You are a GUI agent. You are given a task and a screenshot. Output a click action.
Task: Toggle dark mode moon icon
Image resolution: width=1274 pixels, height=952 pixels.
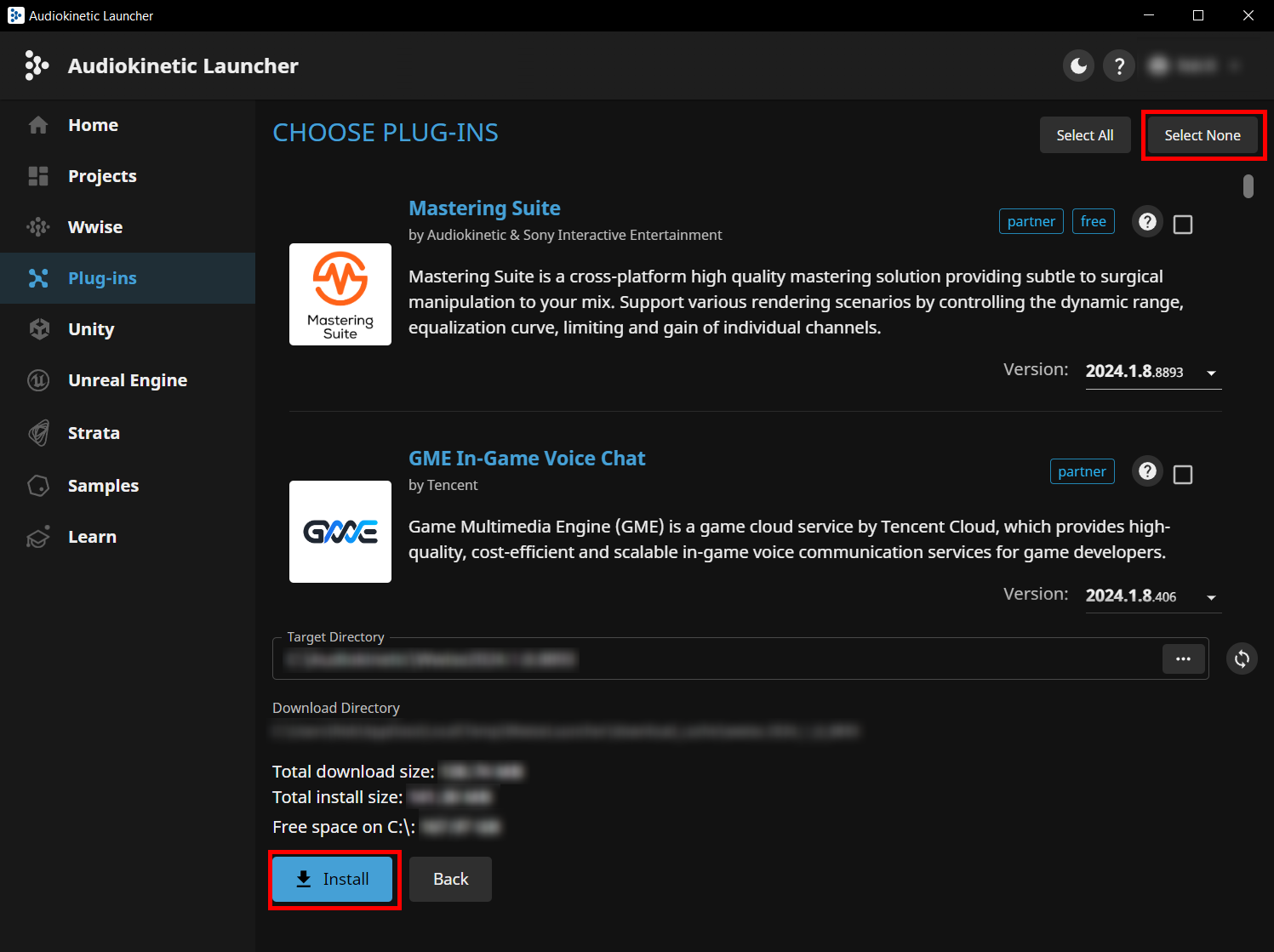[x=1078, y=66]
